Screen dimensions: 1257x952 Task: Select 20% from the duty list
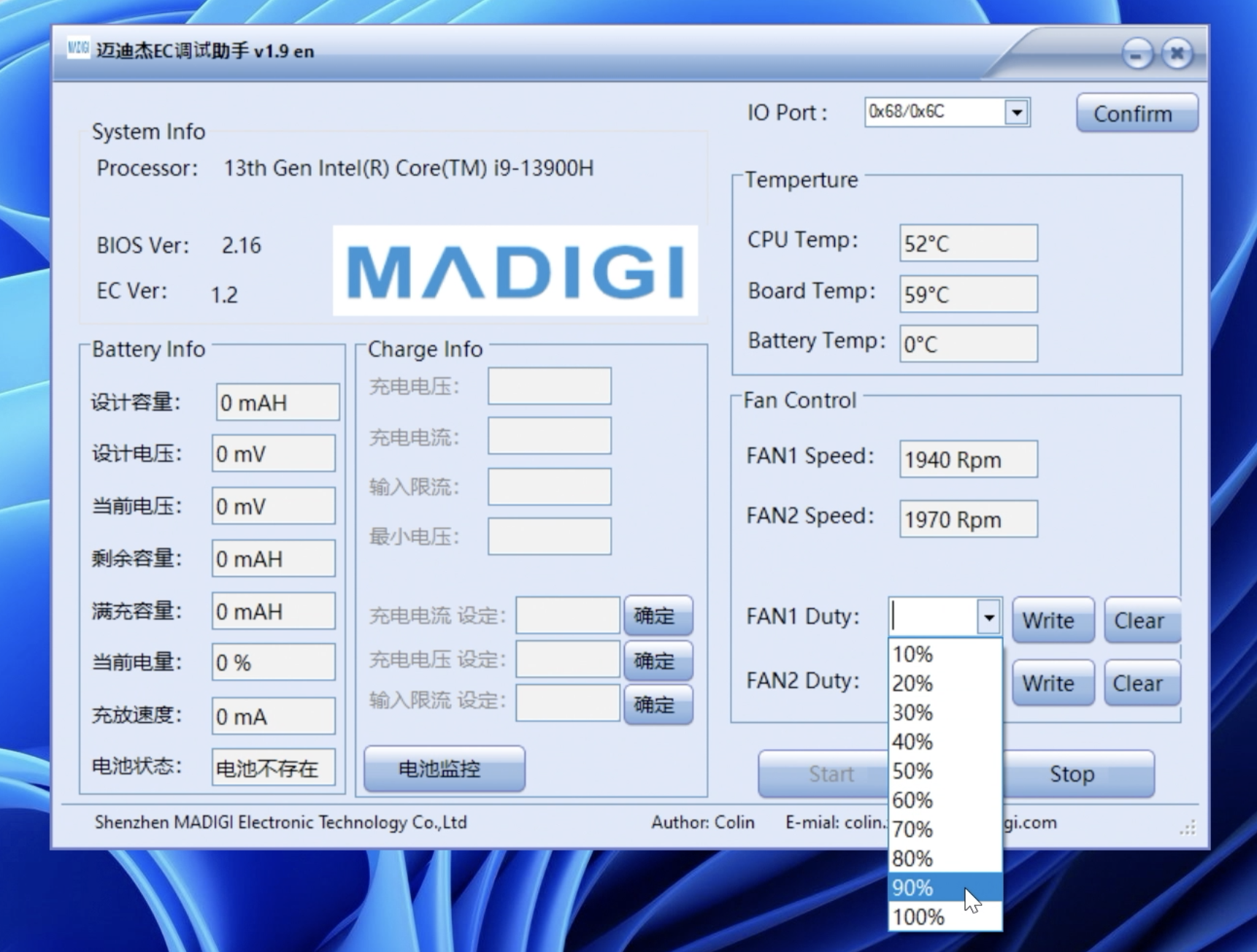(x=945, y=683)
